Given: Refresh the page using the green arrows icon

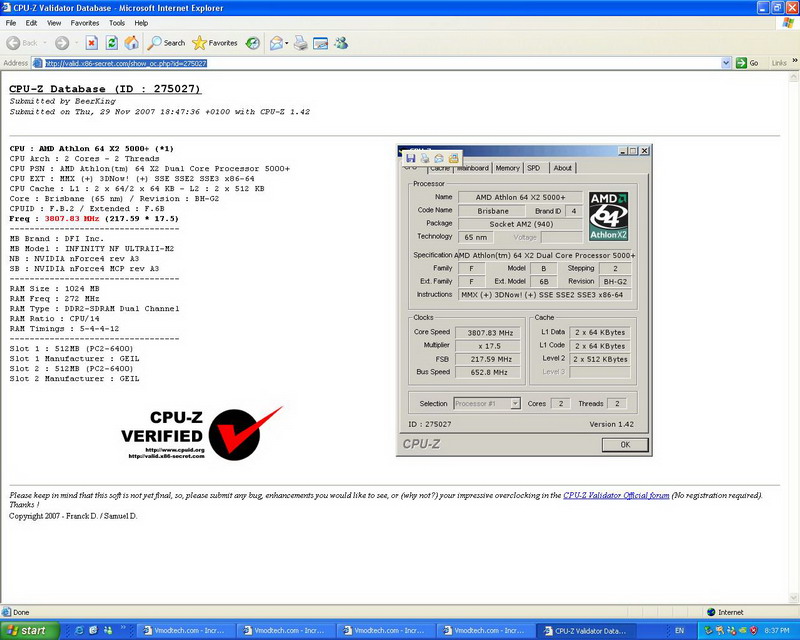Looking at the screenshot, I should pyautogui.click(x=111, y=43).
